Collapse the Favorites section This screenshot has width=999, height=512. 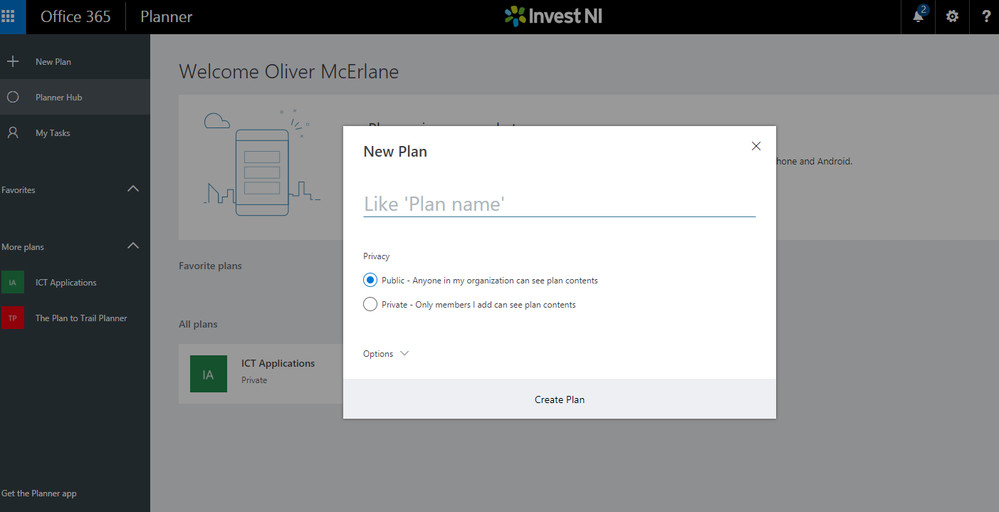[133, 189]
